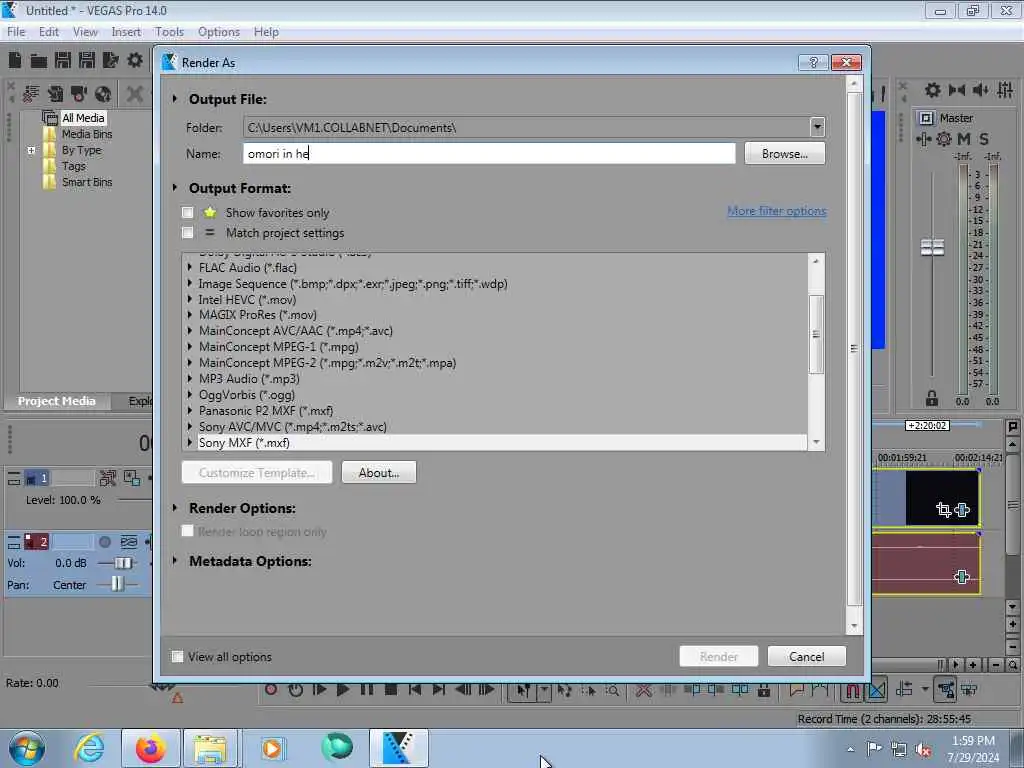The image size is (1024, 768).
Task: Toggle View all options checkbox
Action: (177, 656)
